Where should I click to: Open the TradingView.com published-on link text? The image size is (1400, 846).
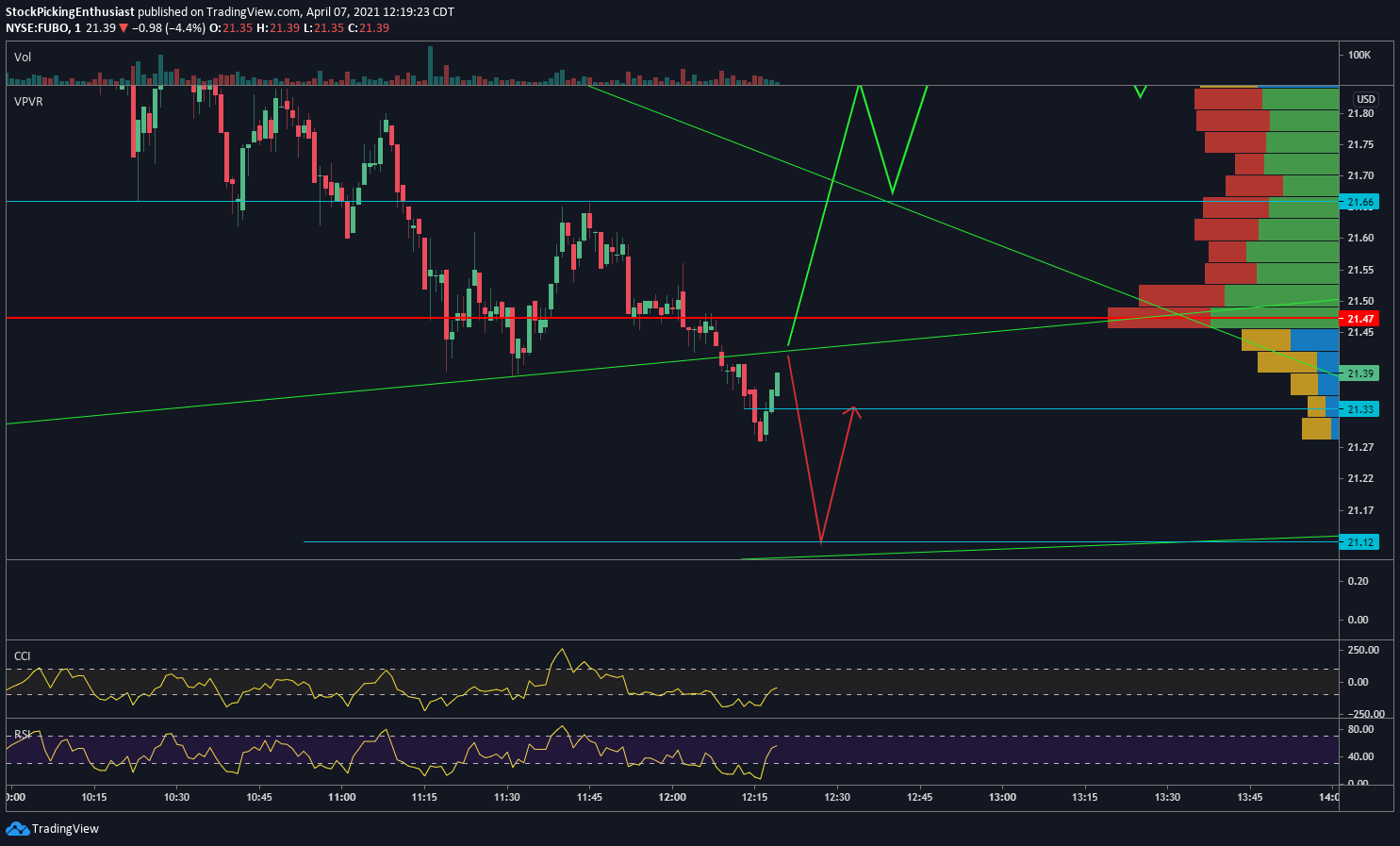pos(252,12)
